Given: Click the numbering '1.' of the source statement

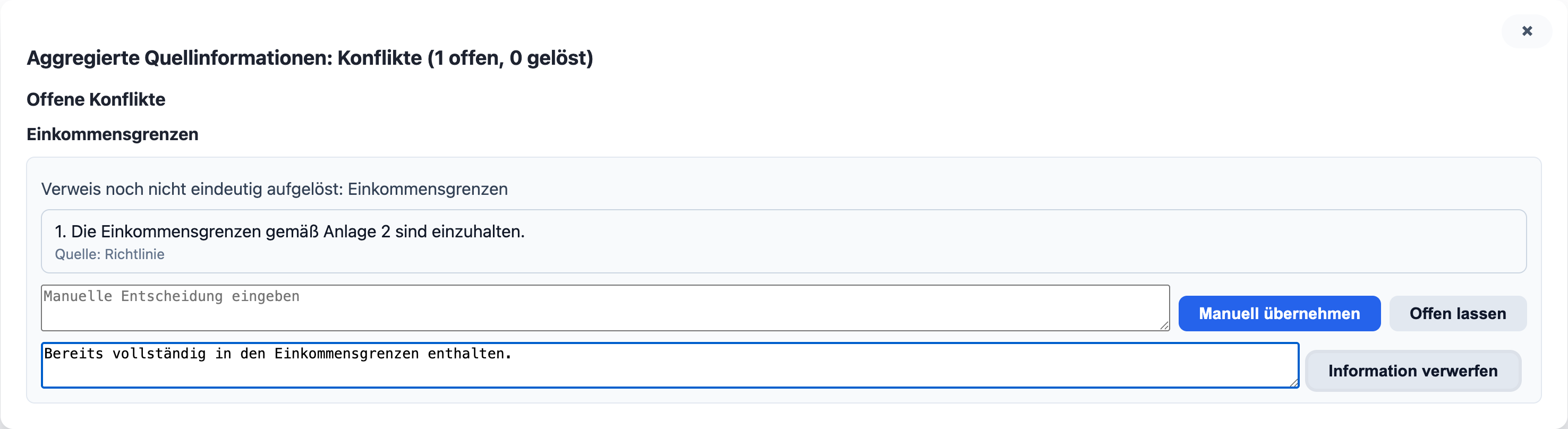Looking at the screenshot, I should (x=60, y=231).
